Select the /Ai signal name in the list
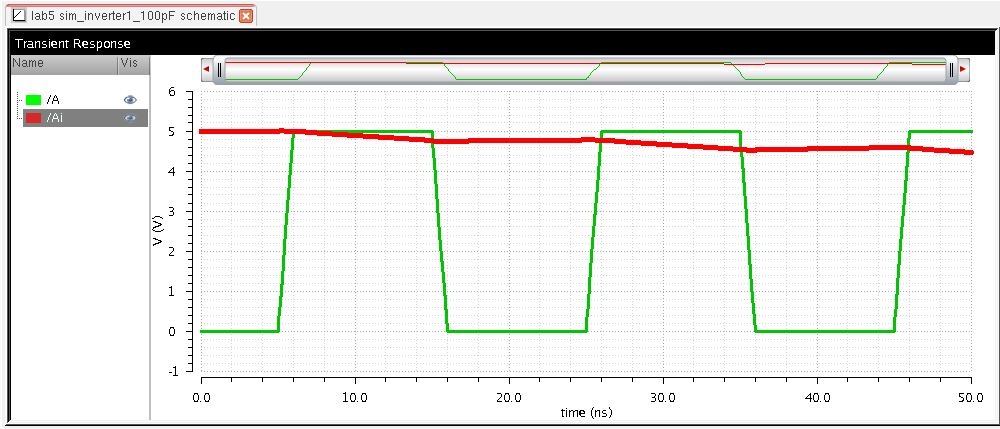The image size is (1000, 429). pyautogui.click(x=56, y=118)
